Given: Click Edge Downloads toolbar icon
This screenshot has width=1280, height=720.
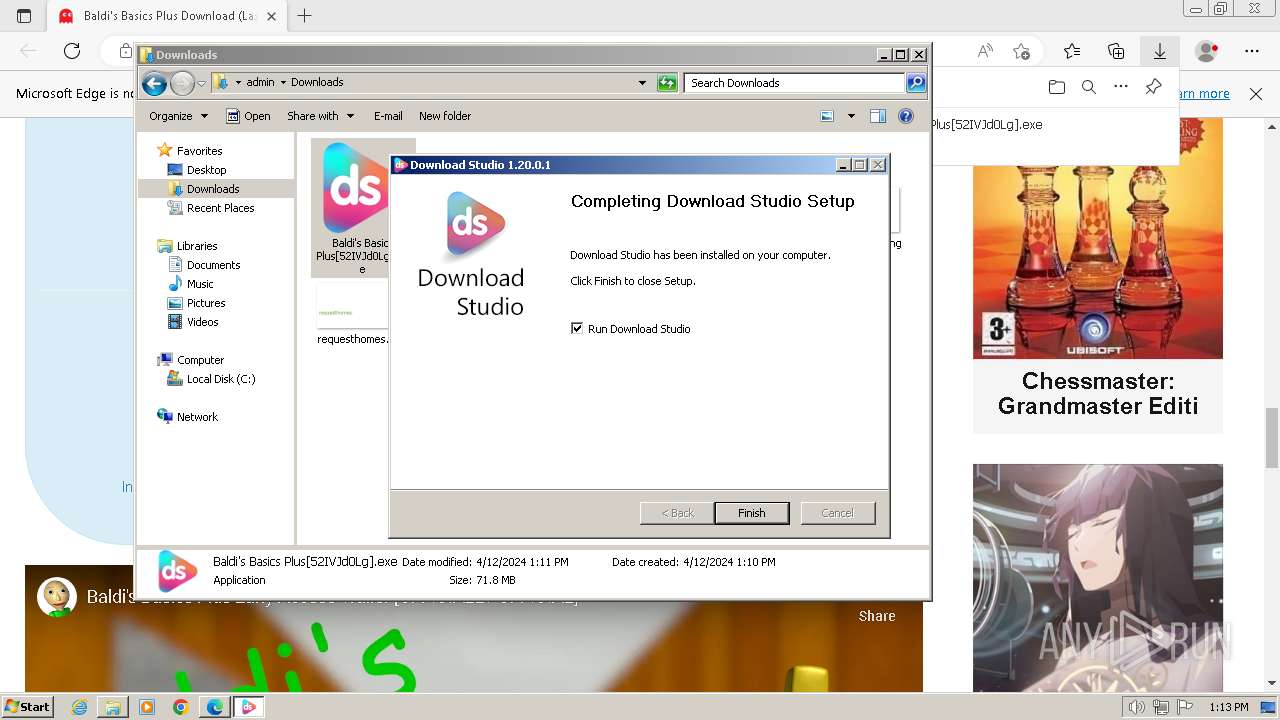Looking at the screenshot, I should coord(1160,51).
